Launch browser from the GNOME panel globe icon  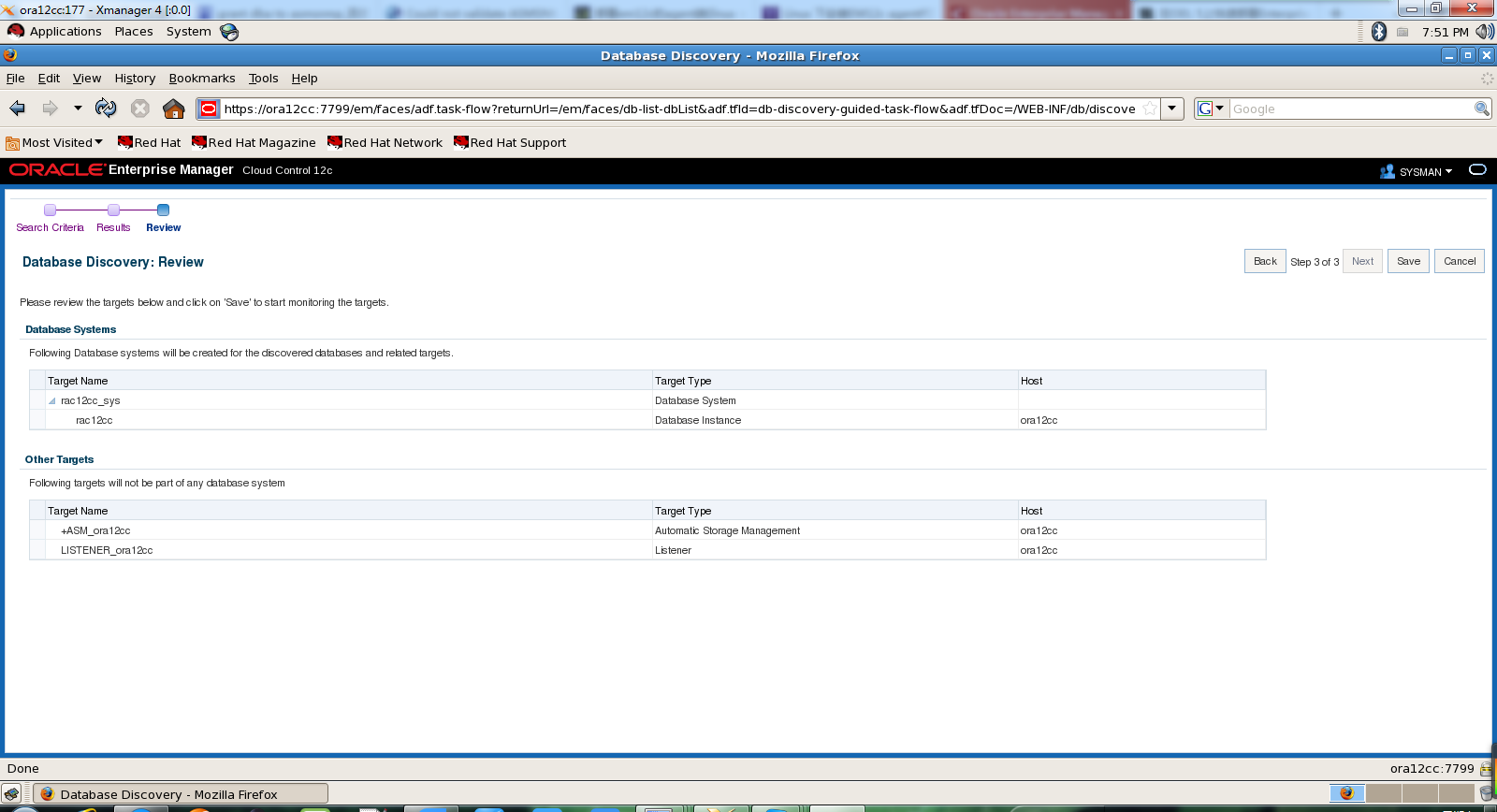coord(229,32)
